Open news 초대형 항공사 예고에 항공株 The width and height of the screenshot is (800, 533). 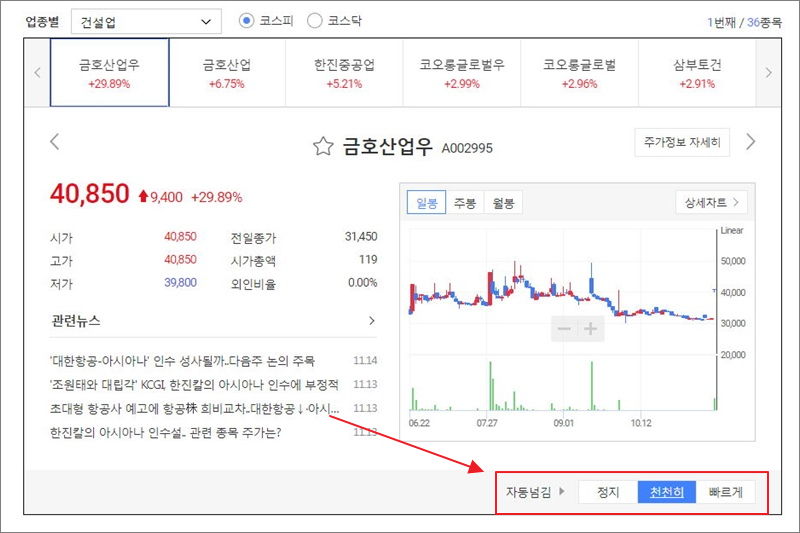coord(194,408)
